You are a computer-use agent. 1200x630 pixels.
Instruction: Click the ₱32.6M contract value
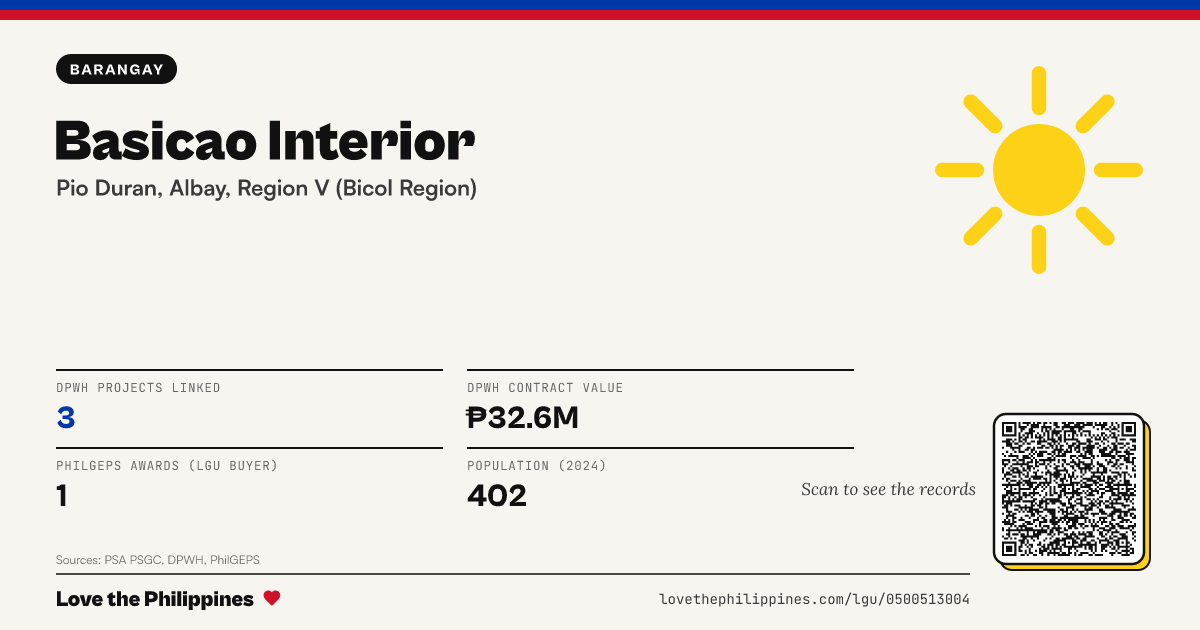tap(523, 418)
